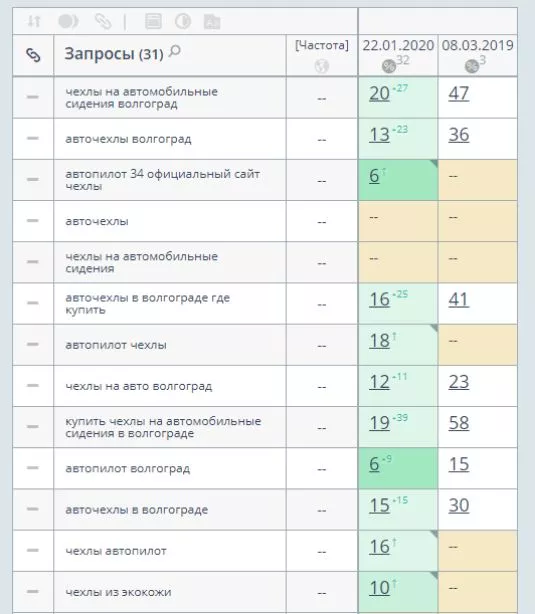Click the table view toolbar icon
535x614 pixels.
[153, 21]
